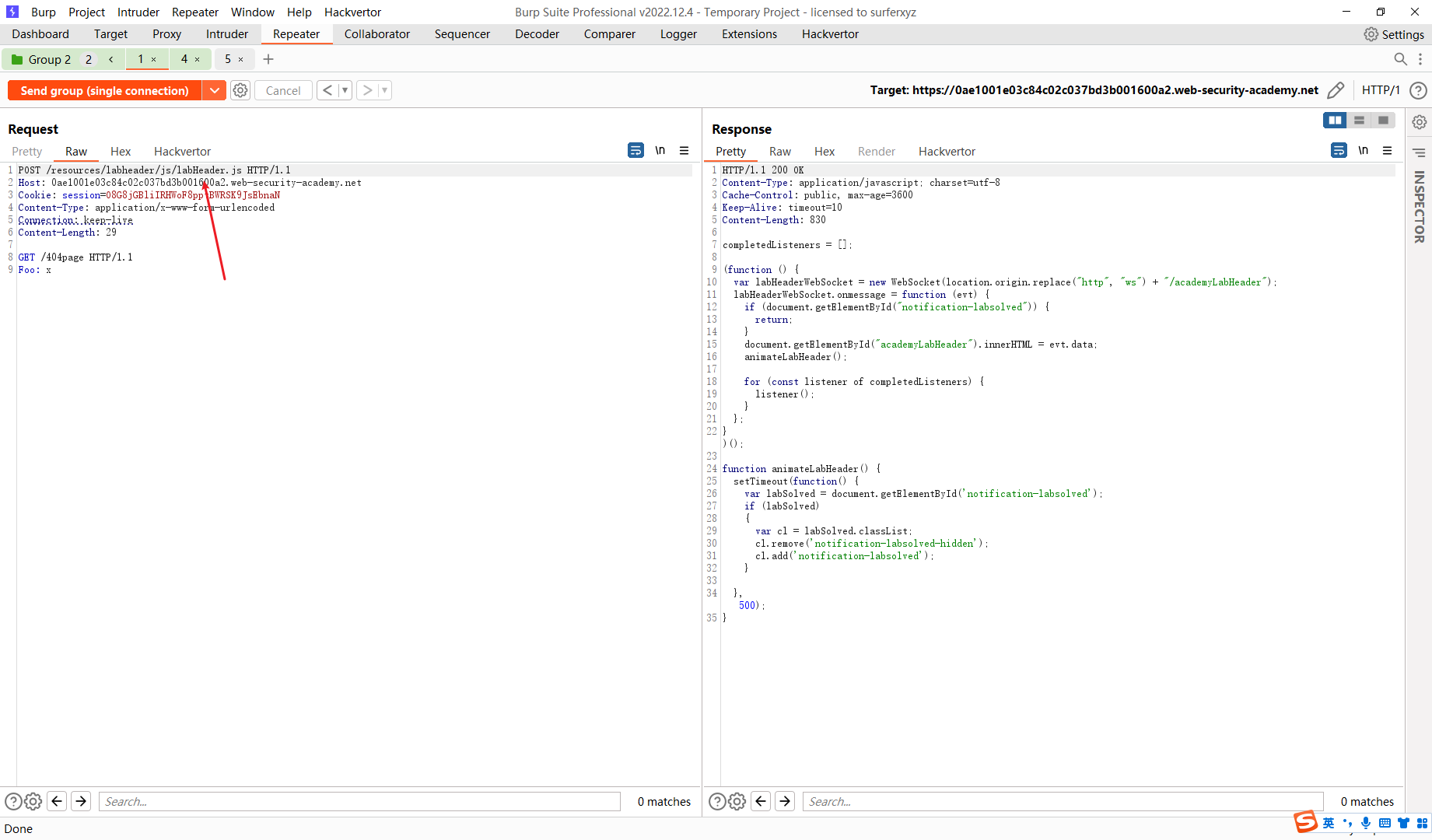1432x840 pixels.
Task: Toggle non-printable characters in Response panel
Action: point(1363,150)
